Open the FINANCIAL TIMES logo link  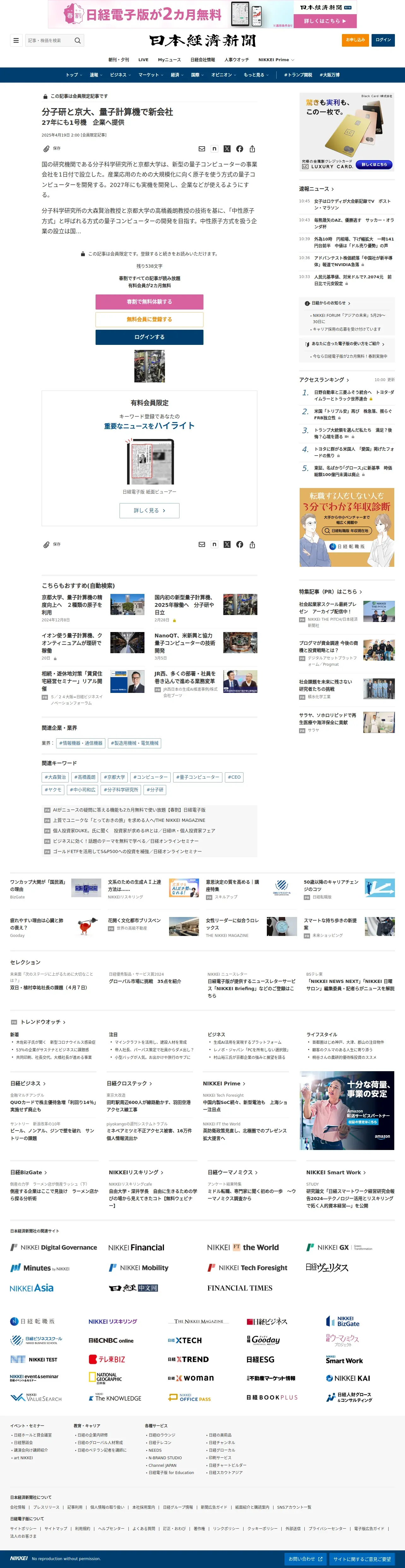(x=239, y=1288)
